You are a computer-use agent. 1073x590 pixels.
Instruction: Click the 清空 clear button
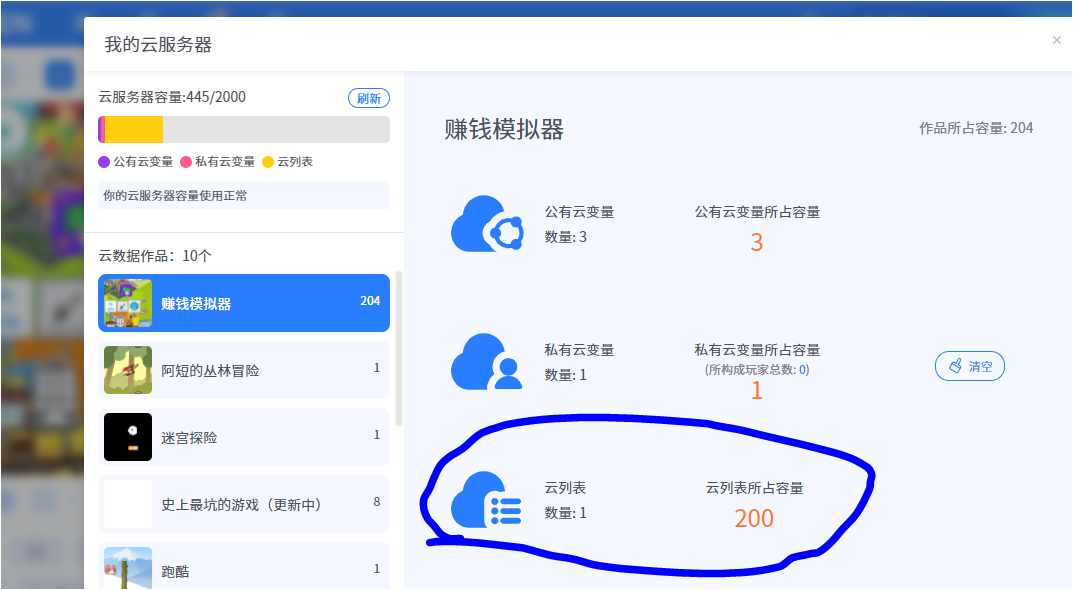970,366
